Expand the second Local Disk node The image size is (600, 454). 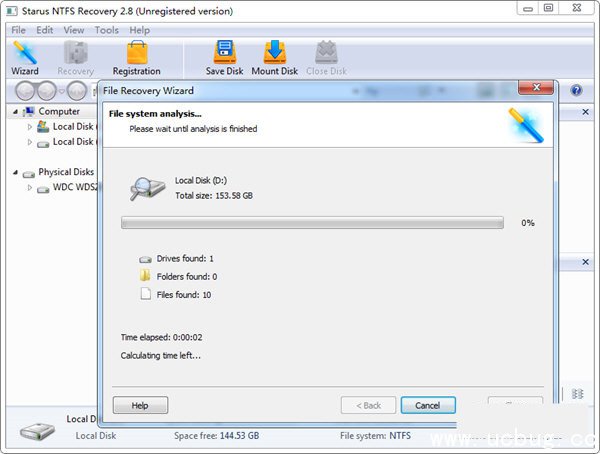click(x=29, y=142)
